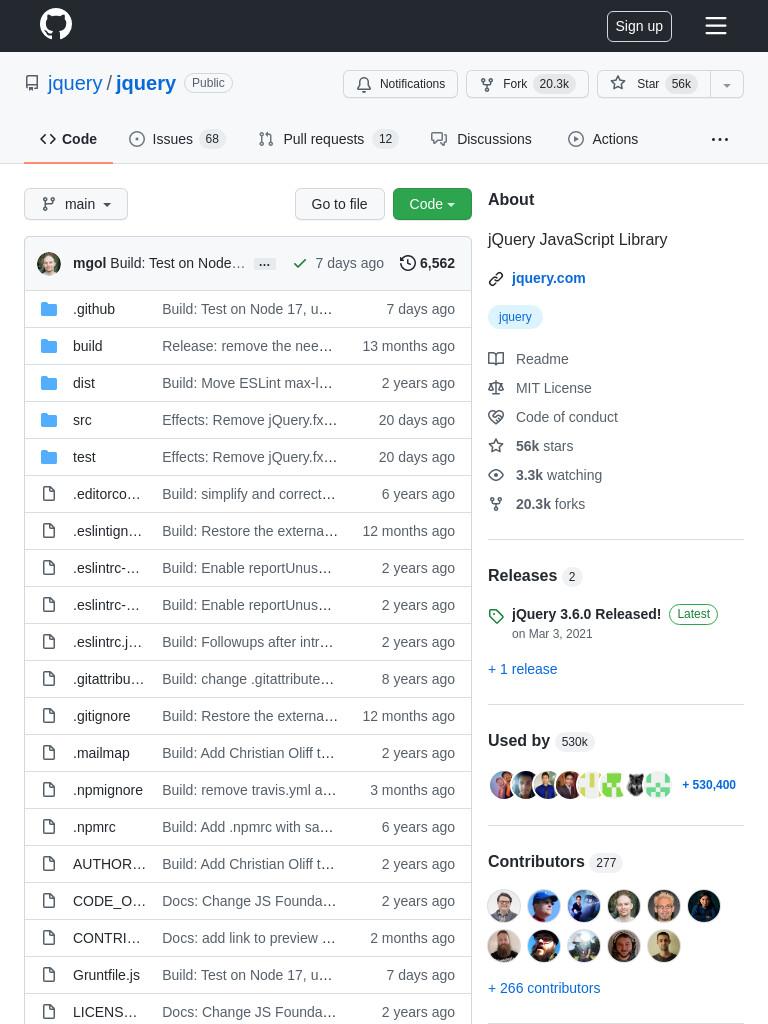
Task: Open the CONTRIBUTING file
Action: coord(106,938)
